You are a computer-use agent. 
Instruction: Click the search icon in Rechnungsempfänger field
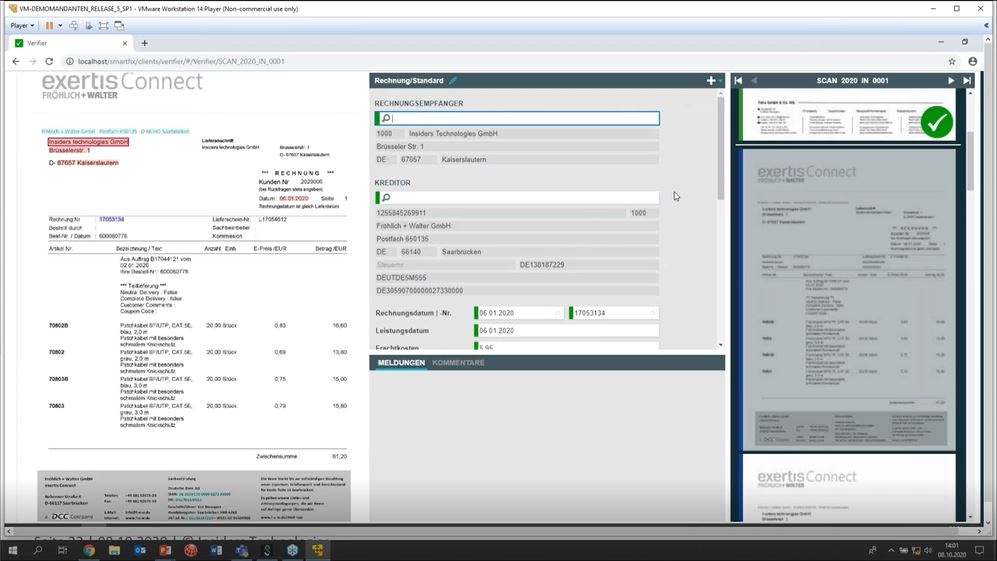386,119
